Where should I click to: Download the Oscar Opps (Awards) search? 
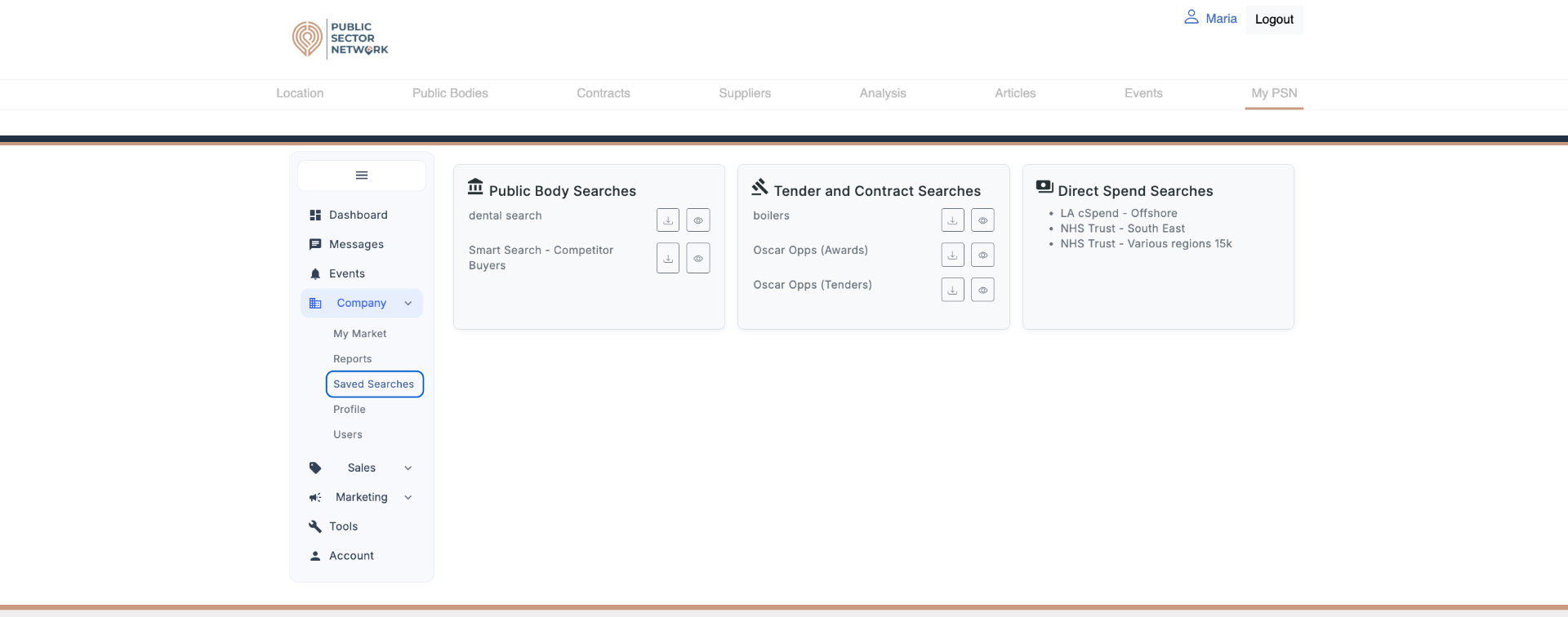pyautogui.click(x=952, y=255)
